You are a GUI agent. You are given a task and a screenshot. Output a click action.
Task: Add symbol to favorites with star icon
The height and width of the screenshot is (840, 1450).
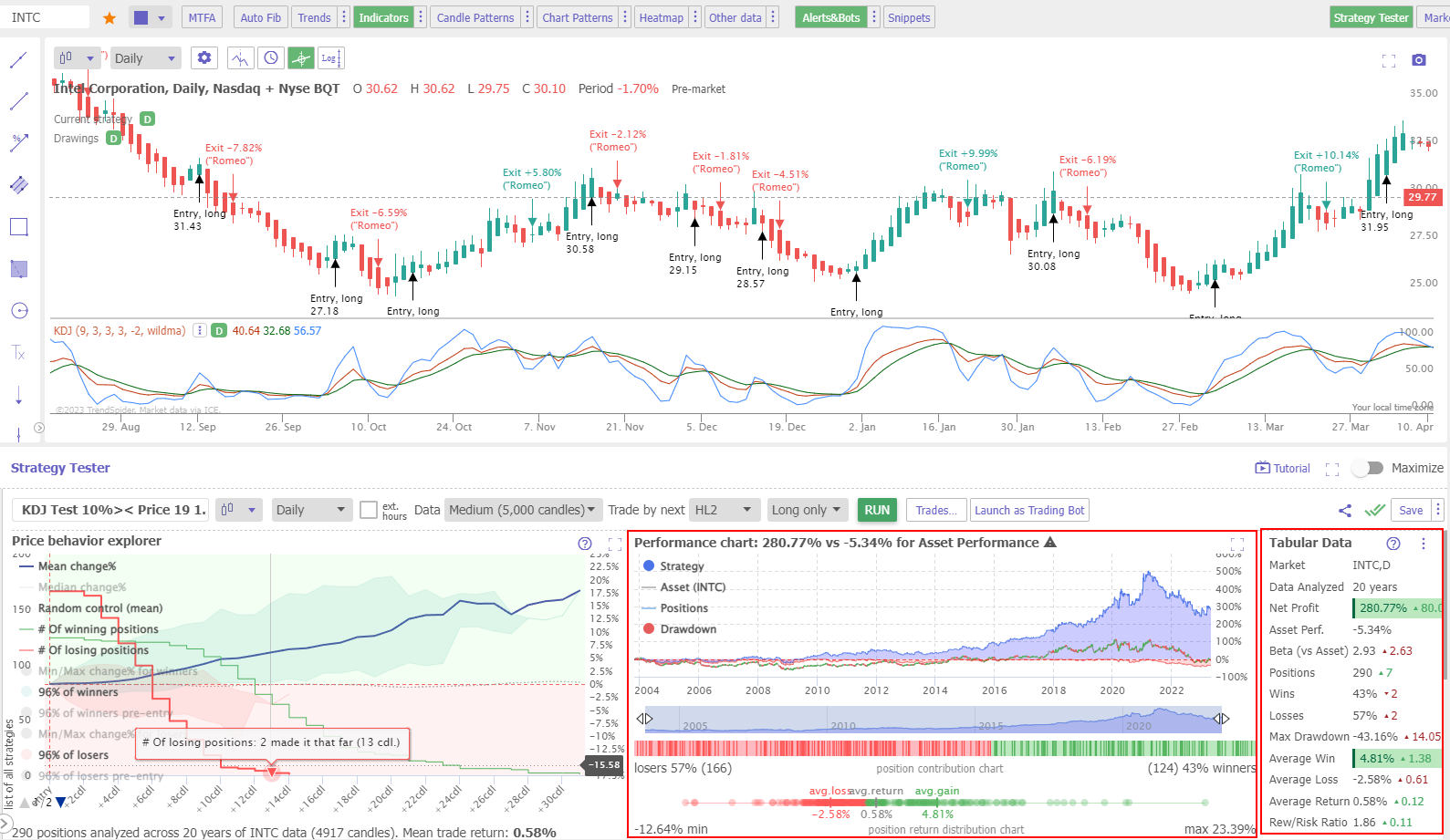(110, 18)
